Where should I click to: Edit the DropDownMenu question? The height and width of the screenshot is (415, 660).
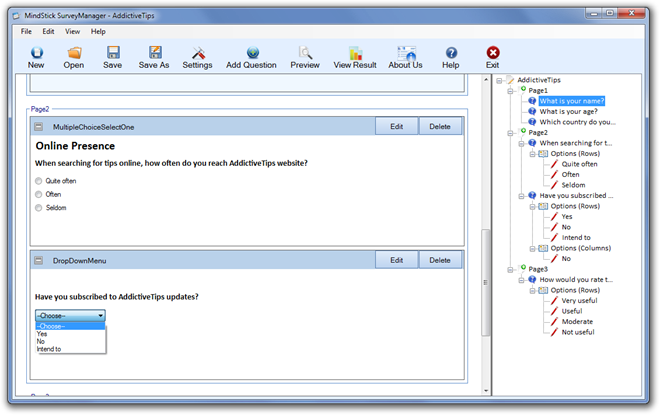coord(397,260)
